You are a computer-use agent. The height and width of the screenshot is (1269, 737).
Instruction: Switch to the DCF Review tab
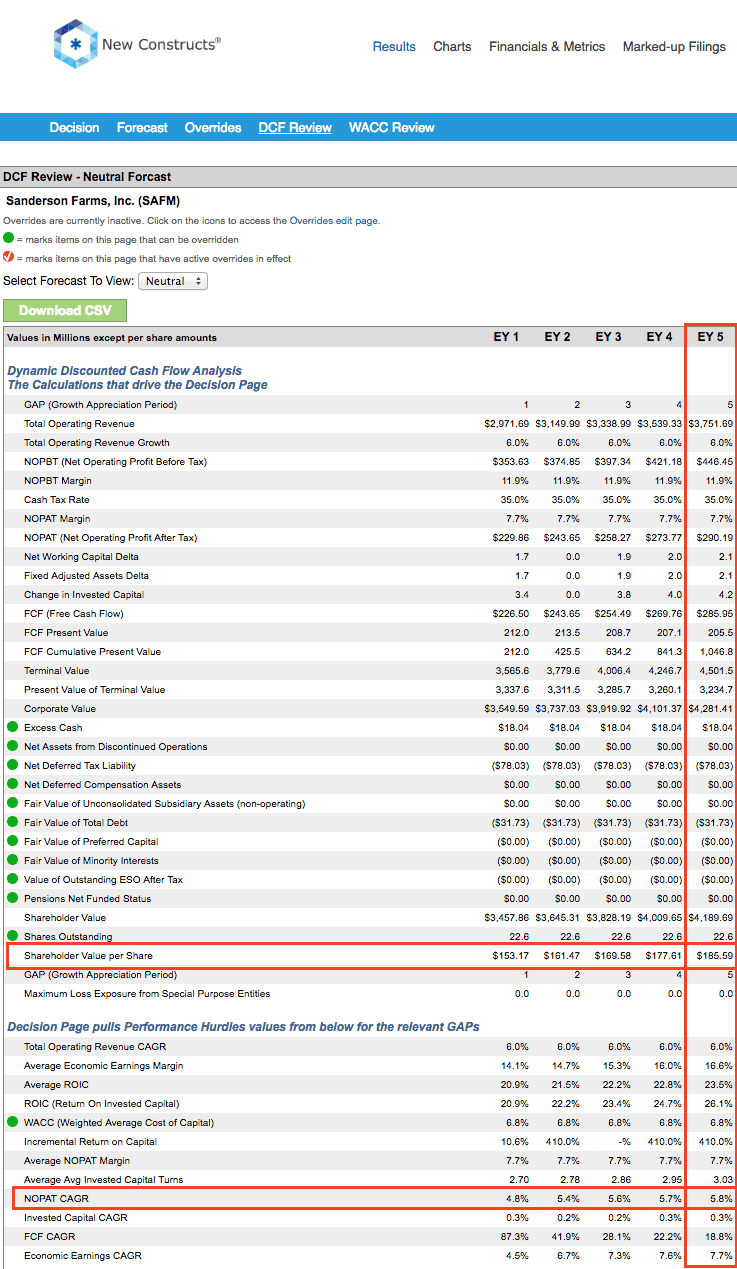click(x=295, y=127)
